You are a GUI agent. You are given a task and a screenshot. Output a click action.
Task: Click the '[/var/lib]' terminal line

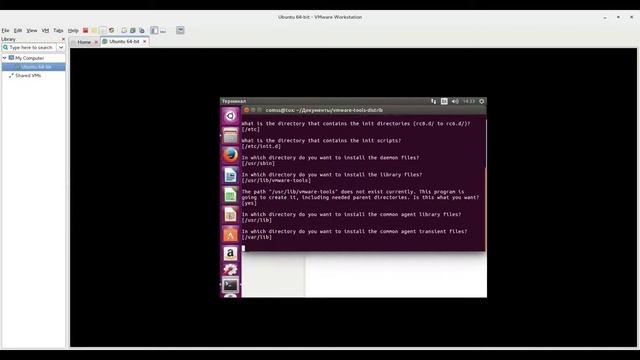tap(256, 237)
